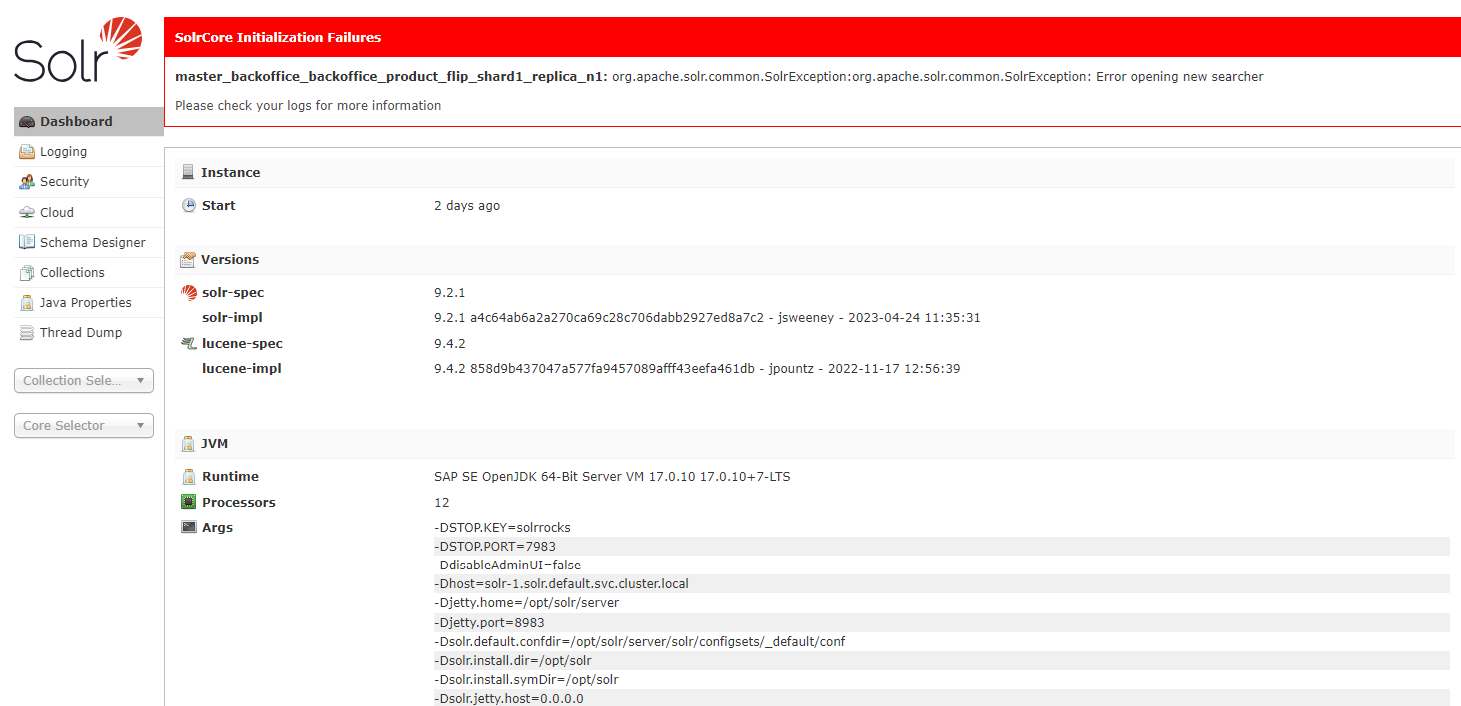Screen dimensions: 1461x706
Task: Click the JVM section heading
Action: [x=215, y=443]
